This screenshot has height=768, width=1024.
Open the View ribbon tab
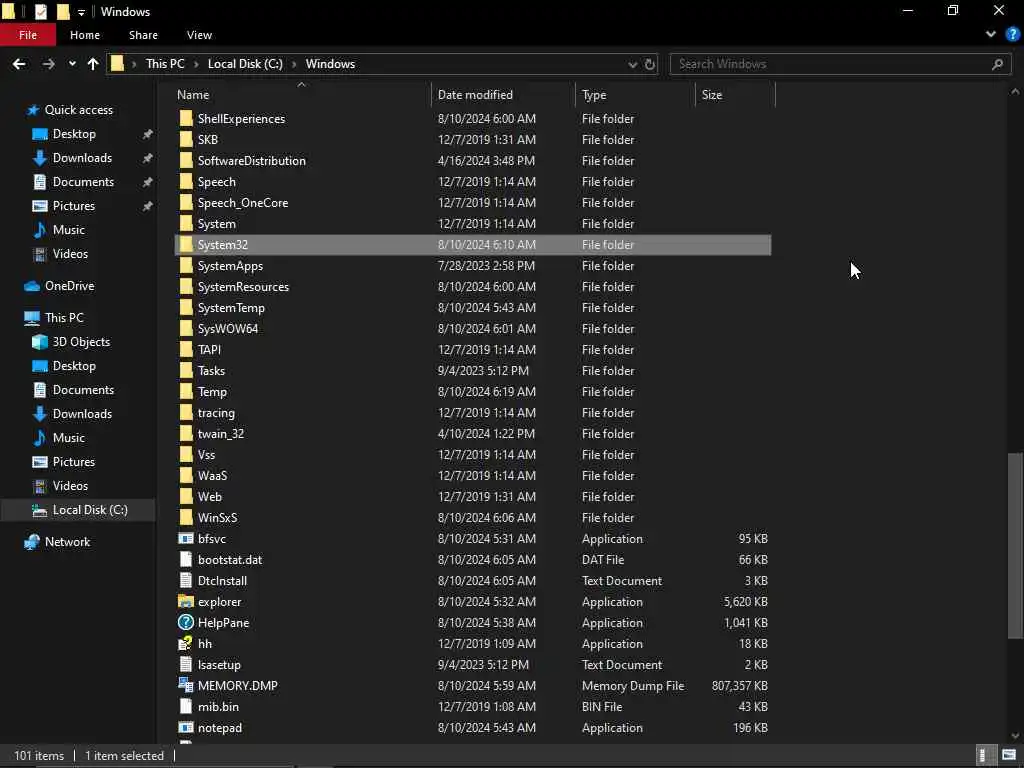coord(199,35)
